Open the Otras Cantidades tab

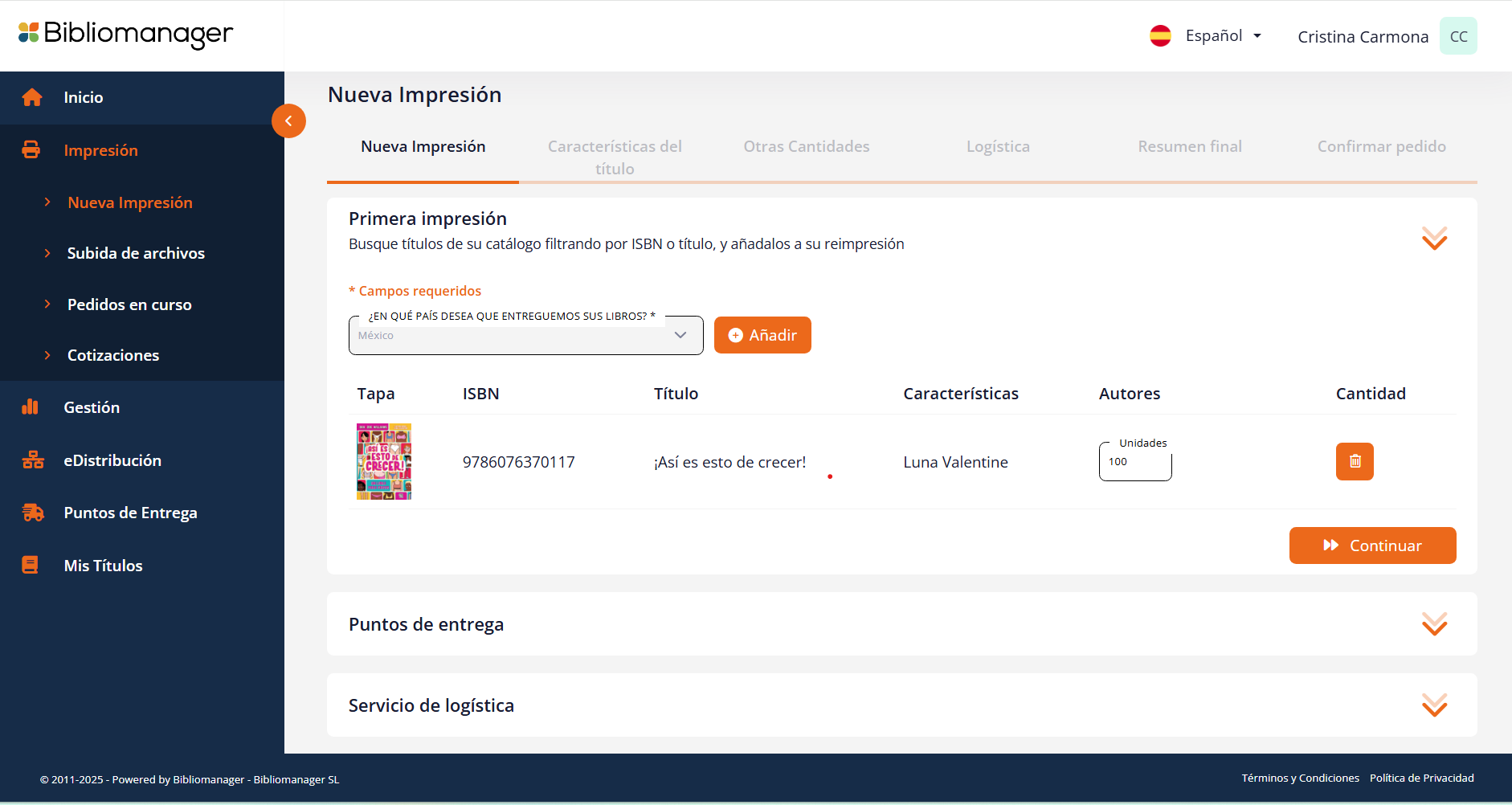806,147
